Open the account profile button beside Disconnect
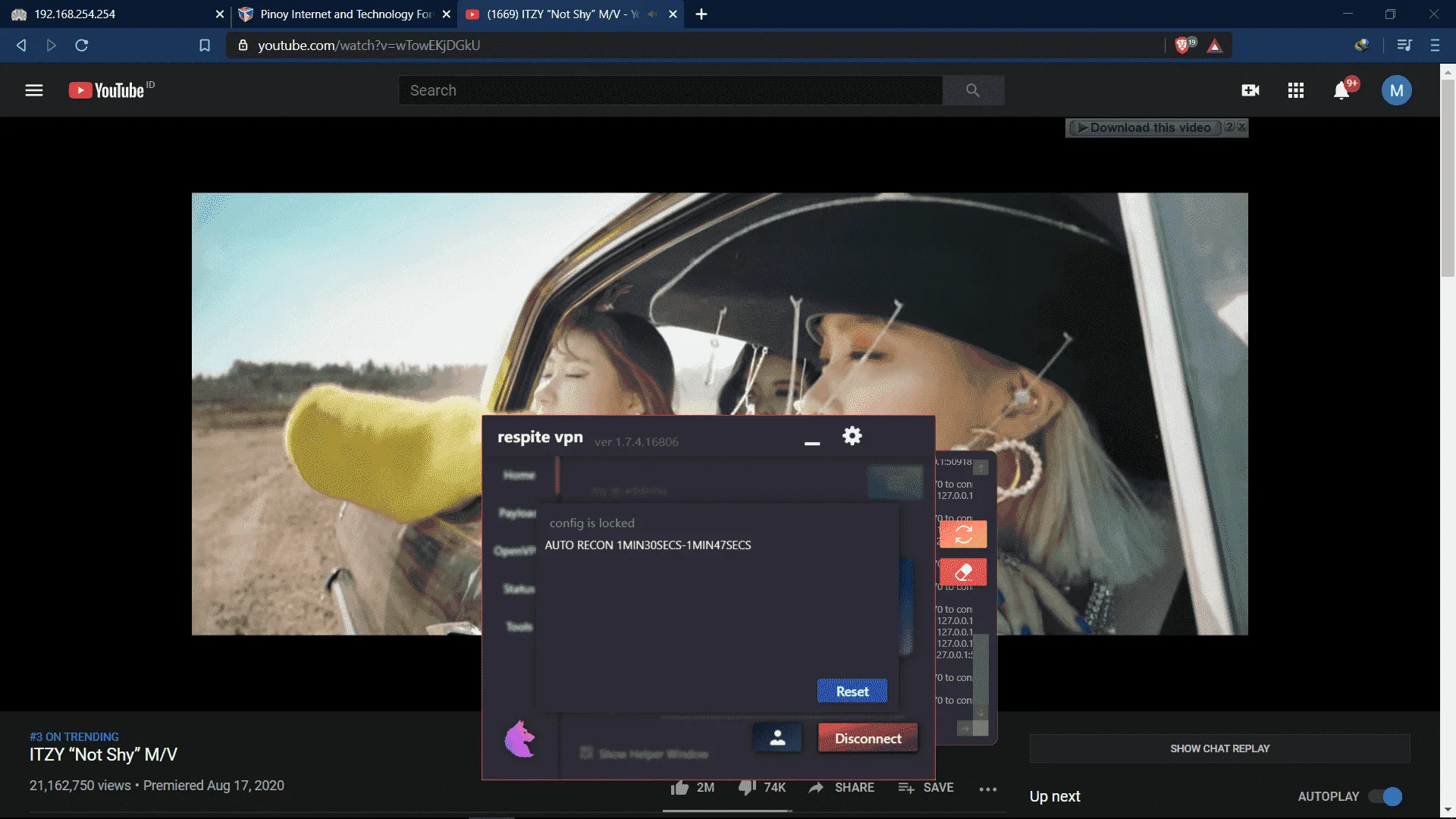 [x=777, y=738]
